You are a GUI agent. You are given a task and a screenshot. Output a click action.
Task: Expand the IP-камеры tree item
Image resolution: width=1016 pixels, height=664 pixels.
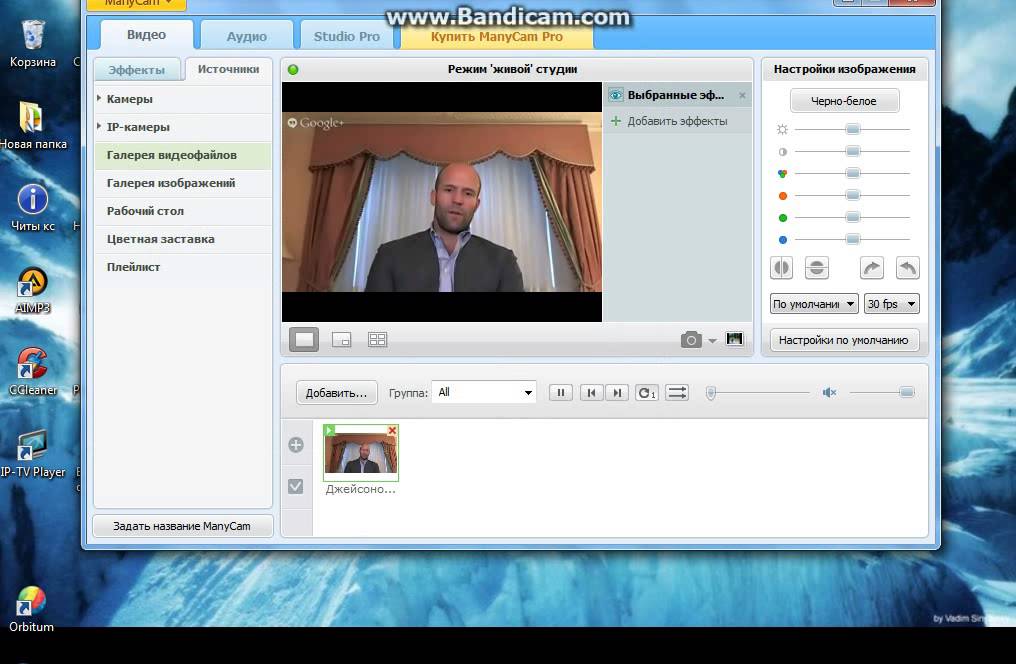click(x=99, y=126)
